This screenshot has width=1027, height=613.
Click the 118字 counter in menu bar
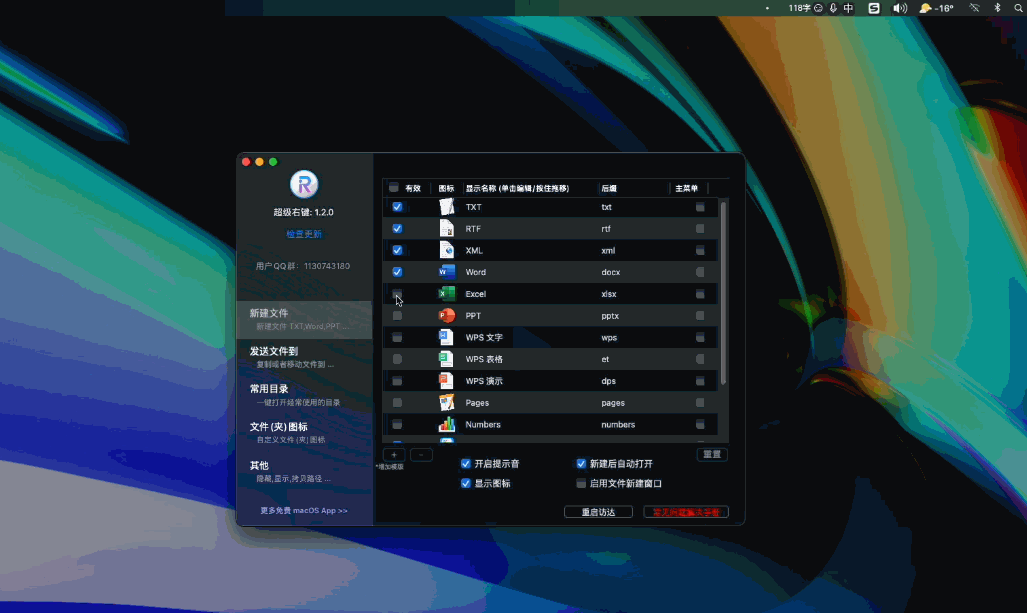pos(799,8)
